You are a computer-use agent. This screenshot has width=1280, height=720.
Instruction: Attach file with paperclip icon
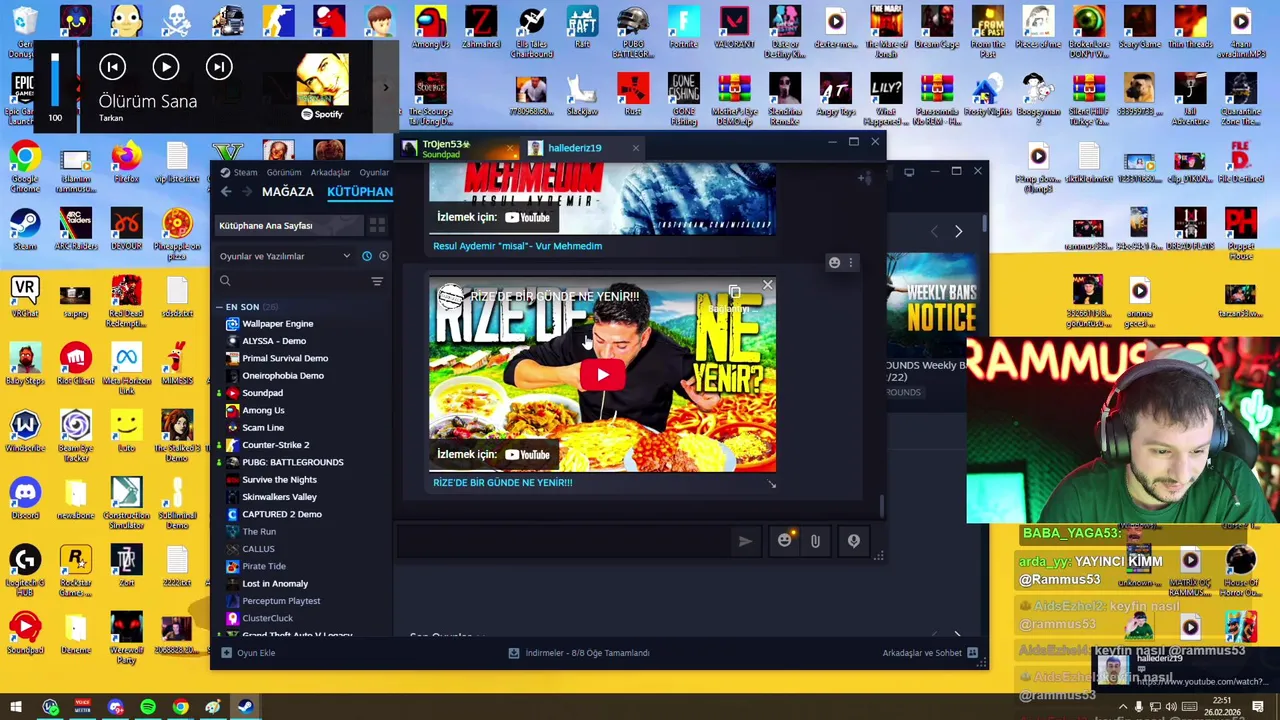coord(815,541)
